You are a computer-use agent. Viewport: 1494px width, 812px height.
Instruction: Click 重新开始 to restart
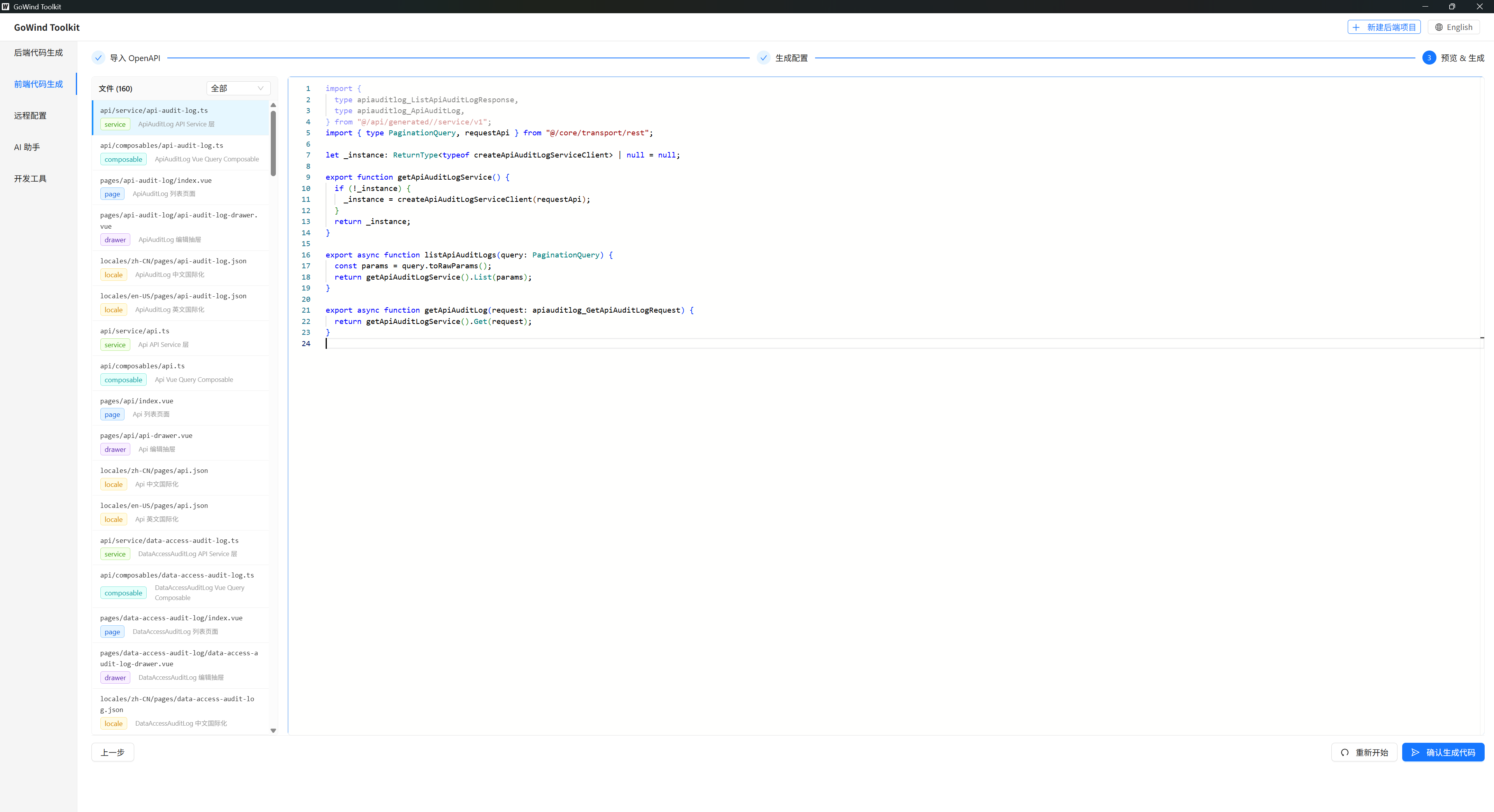(x=1364, y=752)
